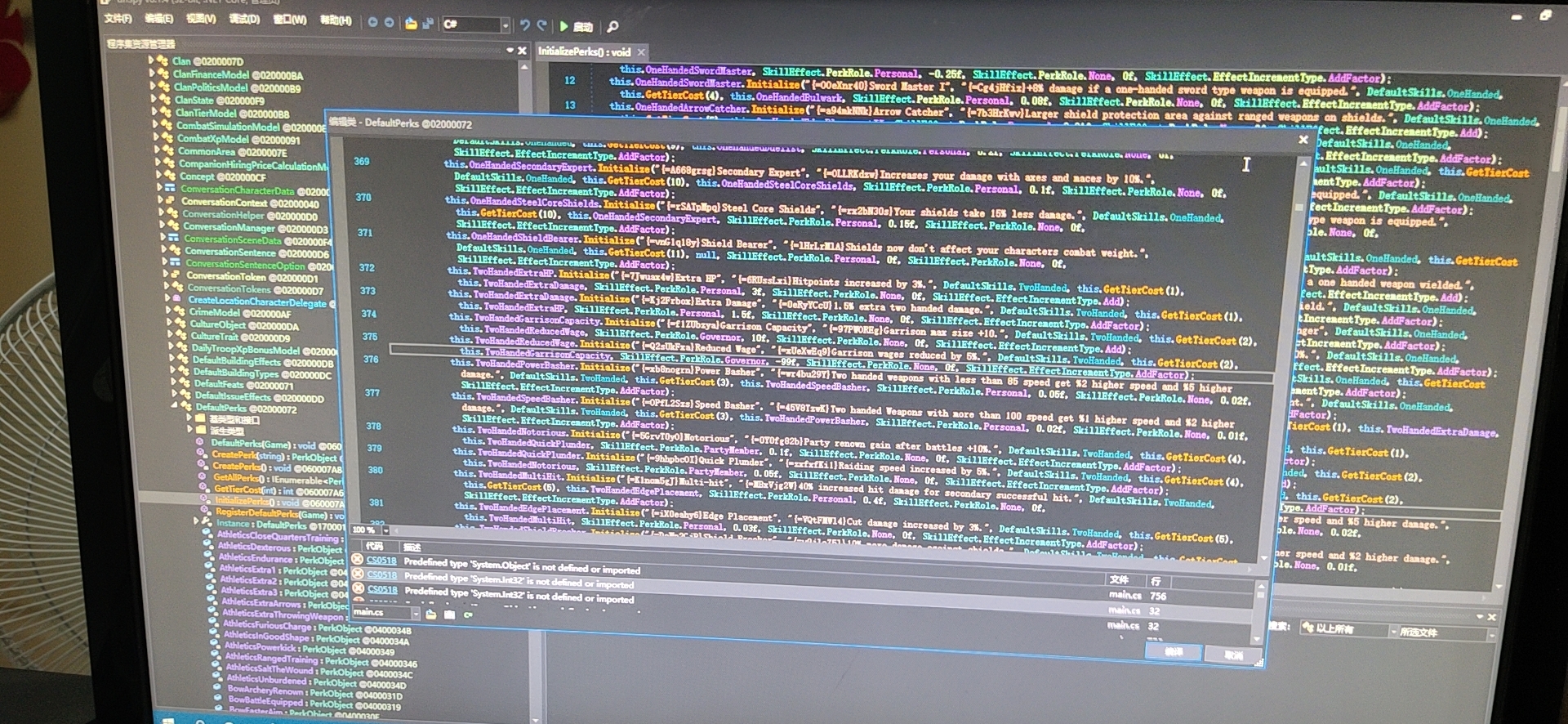Click the refresh icon in dialog bottom toolbar

pos(469,615)
